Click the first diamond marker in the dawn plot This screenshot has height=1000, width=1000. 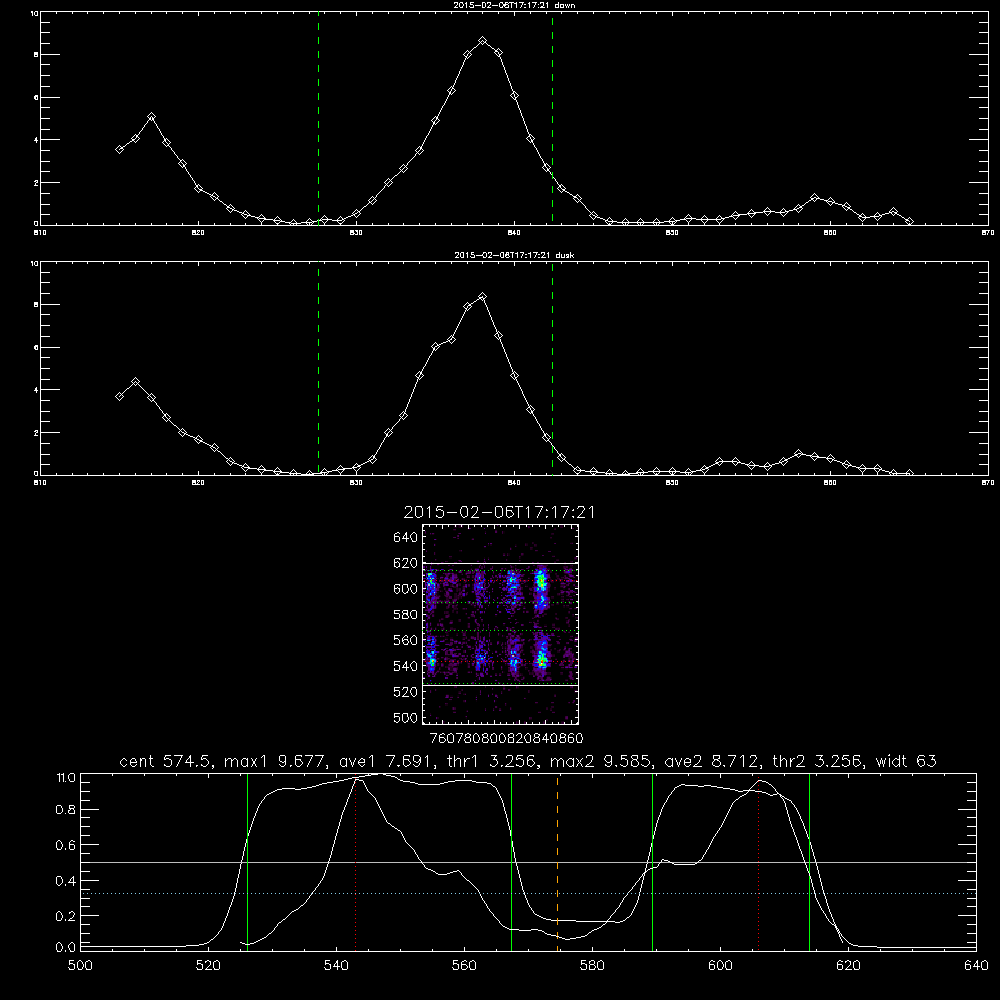119,149
